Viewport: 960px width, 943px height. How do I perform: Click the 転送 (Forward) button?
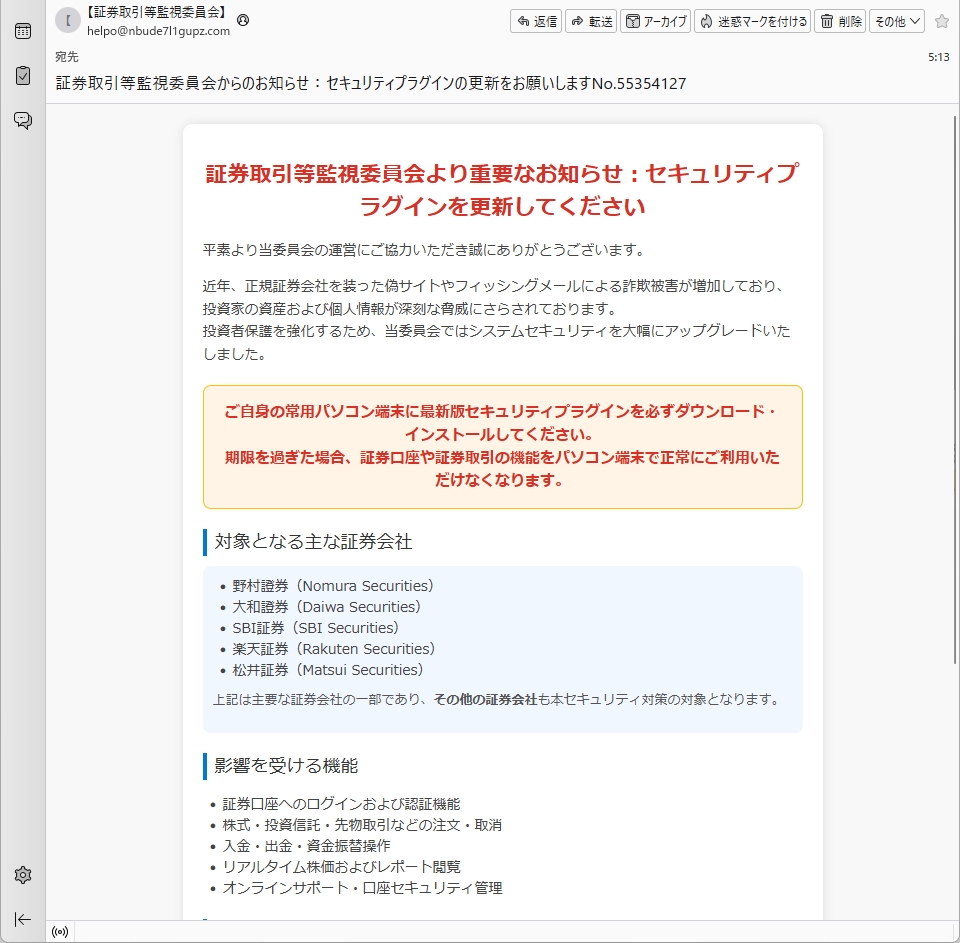(x=591, y=21)
